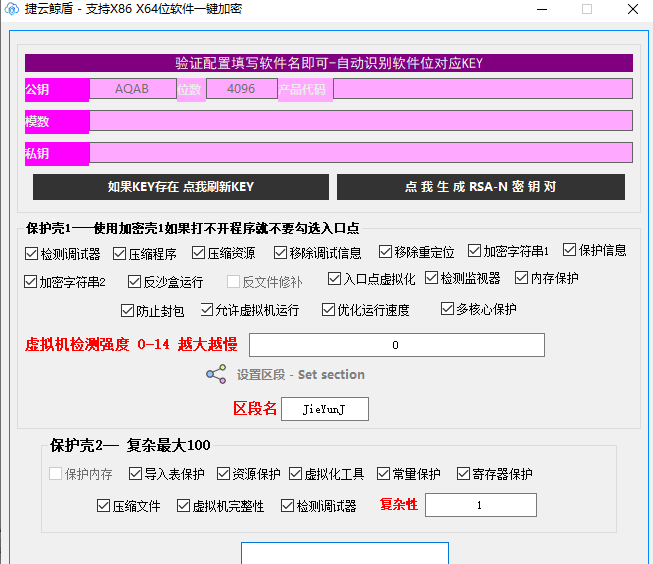653x564 pixels.
Task: Uncheck 入口点虚拟化 option
Action: click(x=334, y=278)
